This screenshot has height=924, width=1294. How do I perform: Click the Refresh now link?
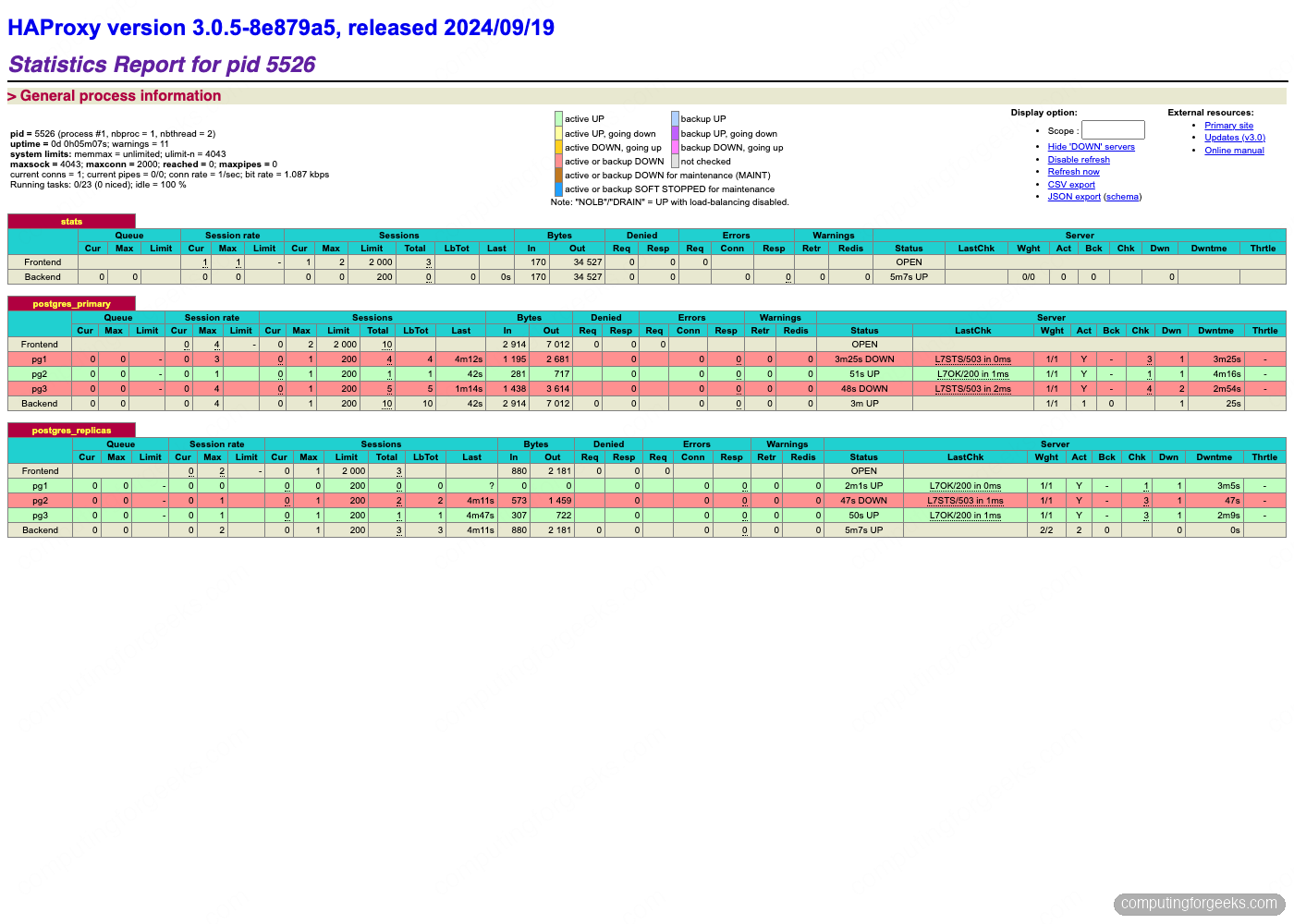pos(1073,172)
